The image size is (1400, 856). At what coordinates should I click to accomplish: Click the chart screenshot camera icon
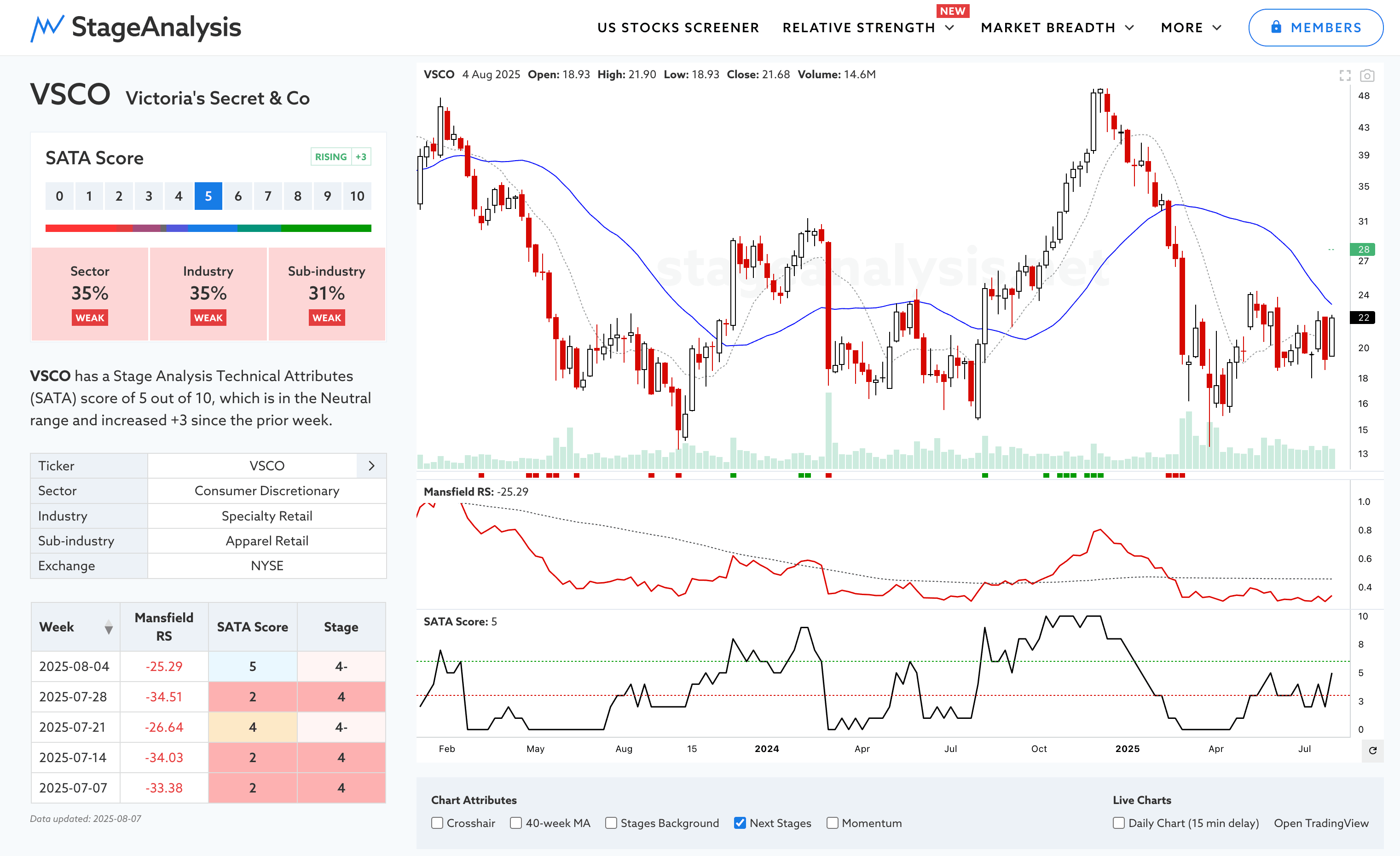(1366, 75)
